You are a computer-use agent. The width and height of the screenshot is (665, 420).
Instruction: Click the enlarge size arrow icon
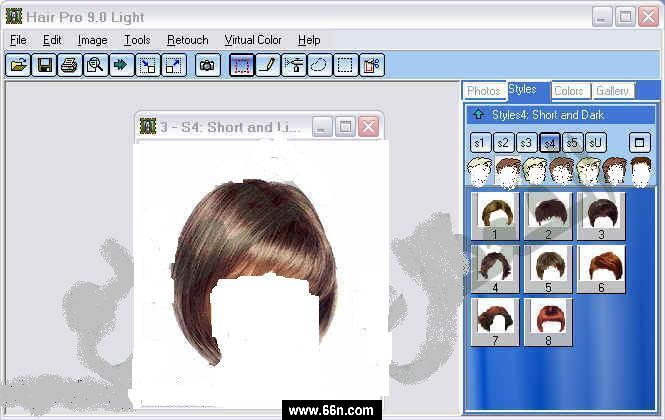pyautogui.click(x=173, y=65)
